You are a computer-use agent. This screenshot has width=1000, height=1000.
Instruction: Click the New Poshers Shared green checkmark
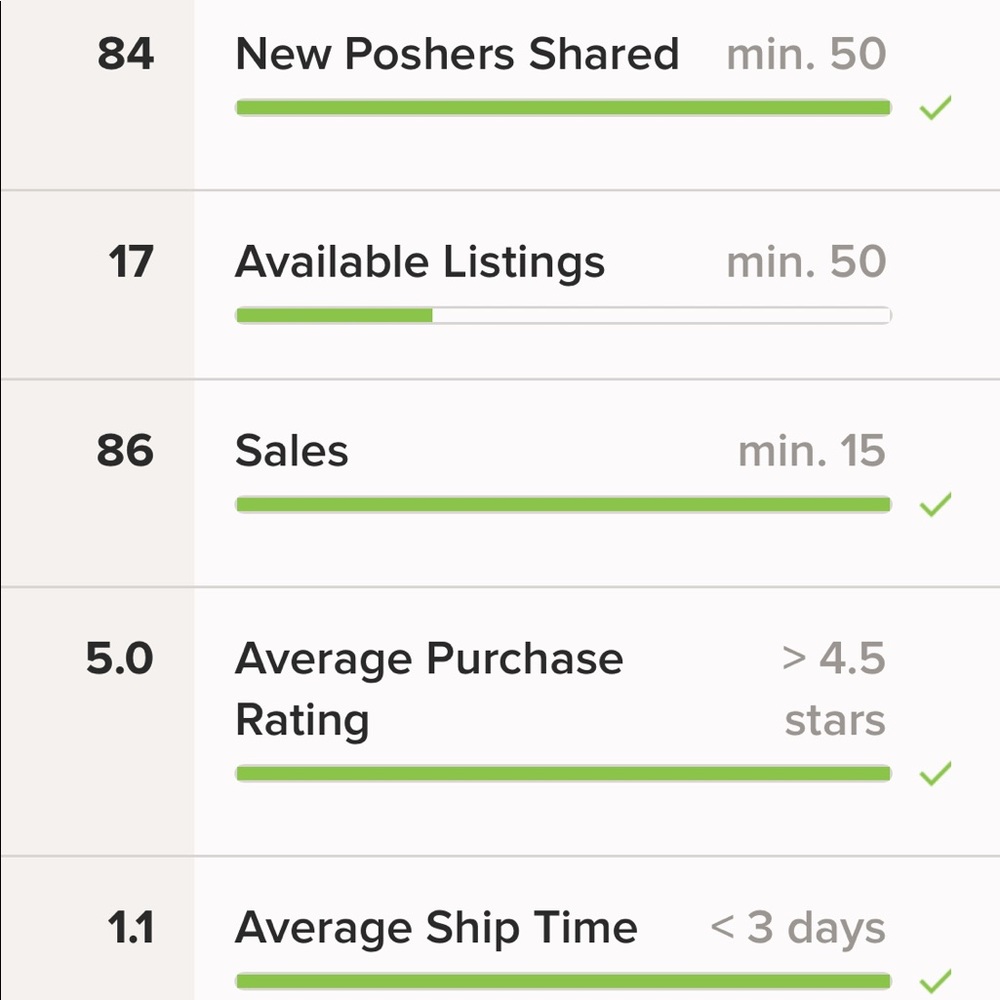935,107
